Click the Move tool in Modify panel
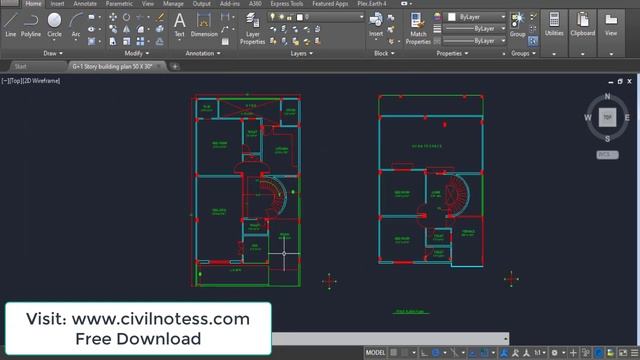The image size is (640, 360). (x=113, y=17)
